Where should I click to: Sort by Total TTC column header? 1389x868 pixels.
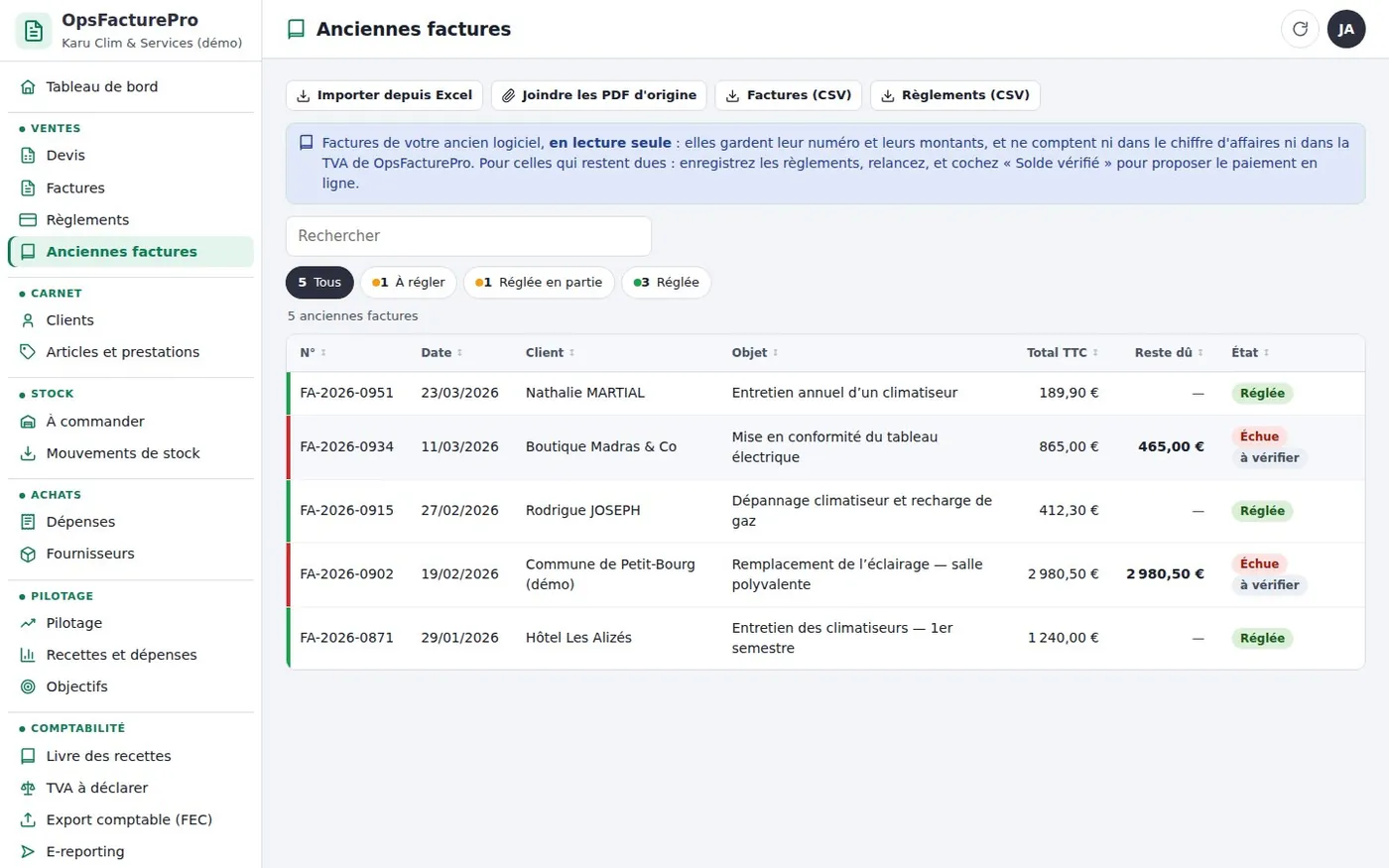pyautogui.click(x=1062, y=352)
